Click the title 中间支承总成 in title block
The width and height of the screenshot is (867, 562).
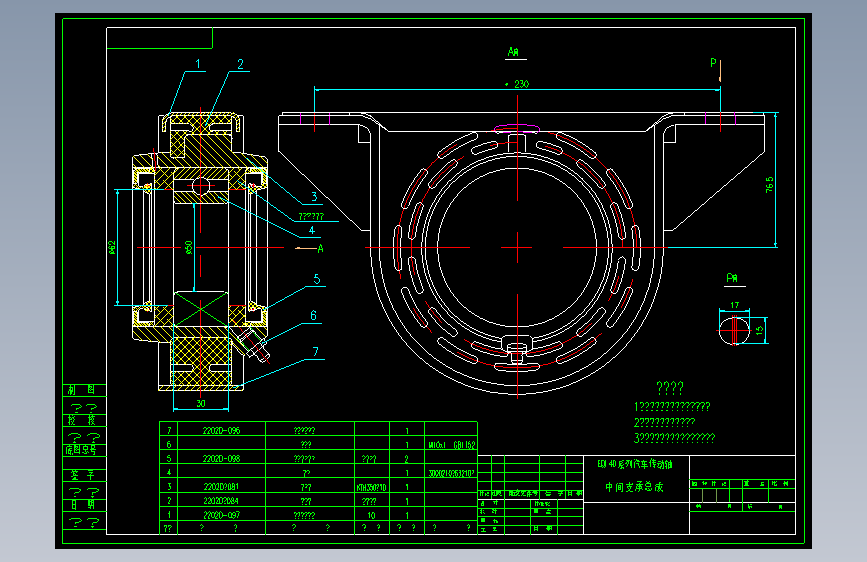[634, 487]
